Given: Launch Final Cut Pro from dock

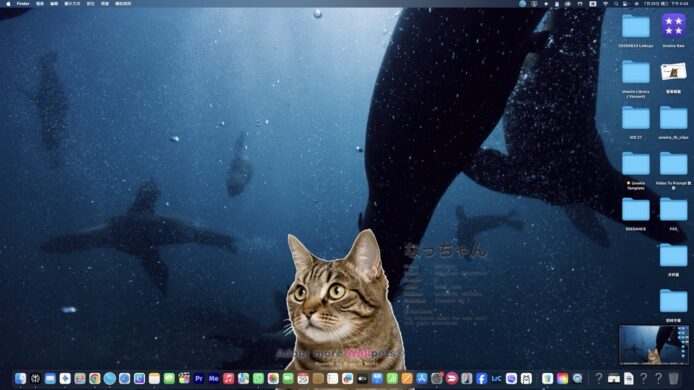Looking at the screenshot, I should point(184,378).
